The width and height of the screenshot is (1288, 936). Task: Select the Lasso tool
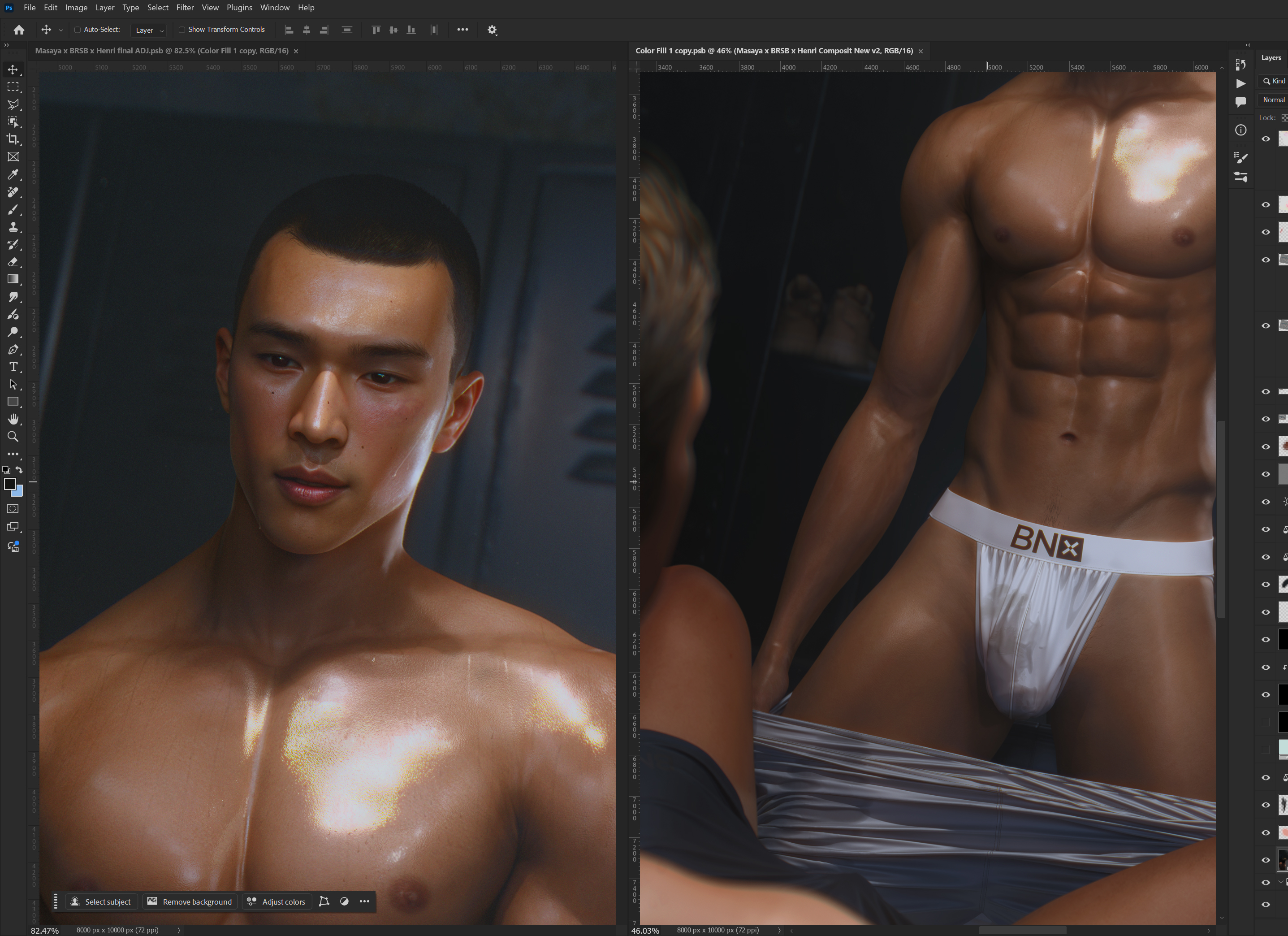[13, 104]
